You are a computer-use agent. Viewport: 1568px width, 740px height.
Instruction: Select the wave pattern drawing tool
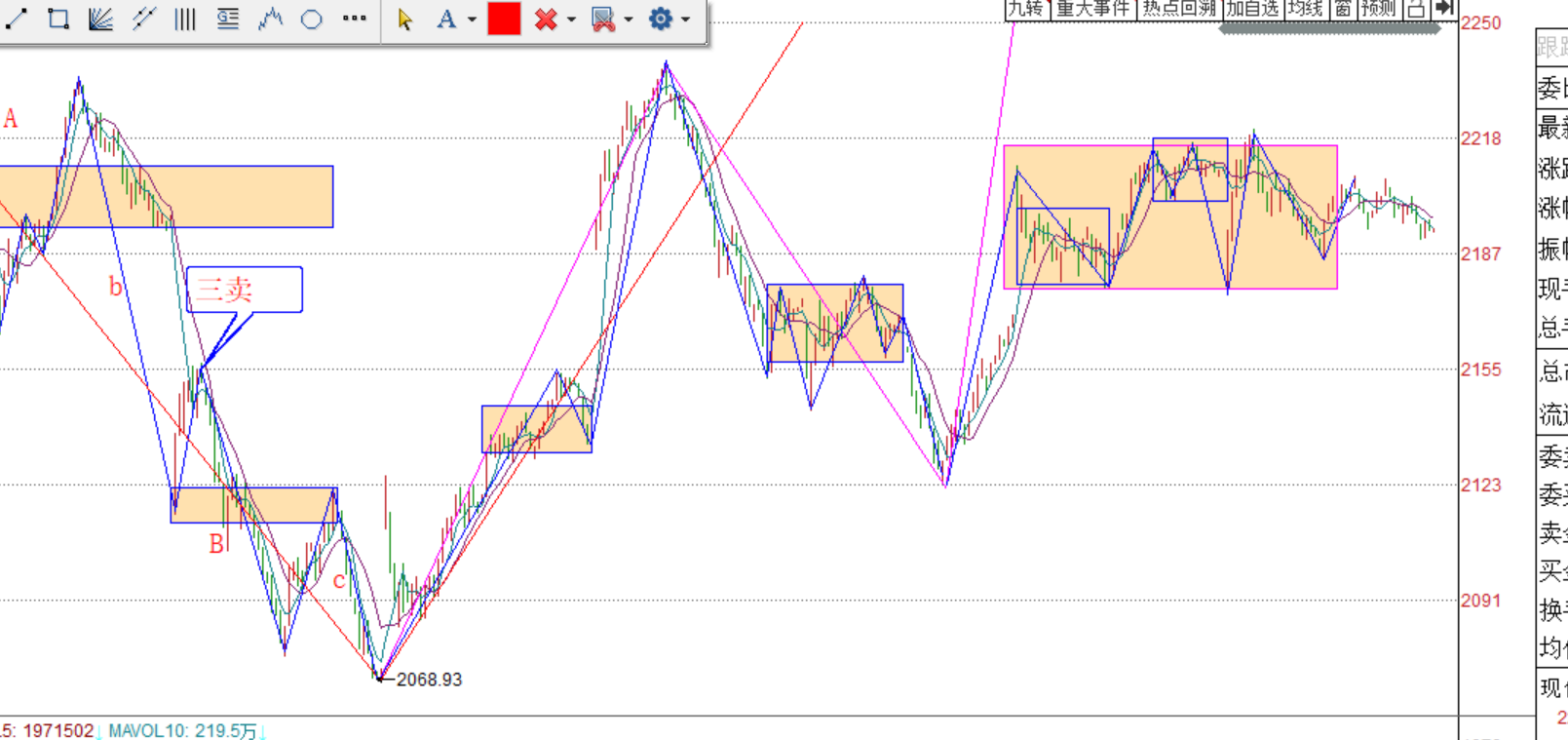coord(270,19)
